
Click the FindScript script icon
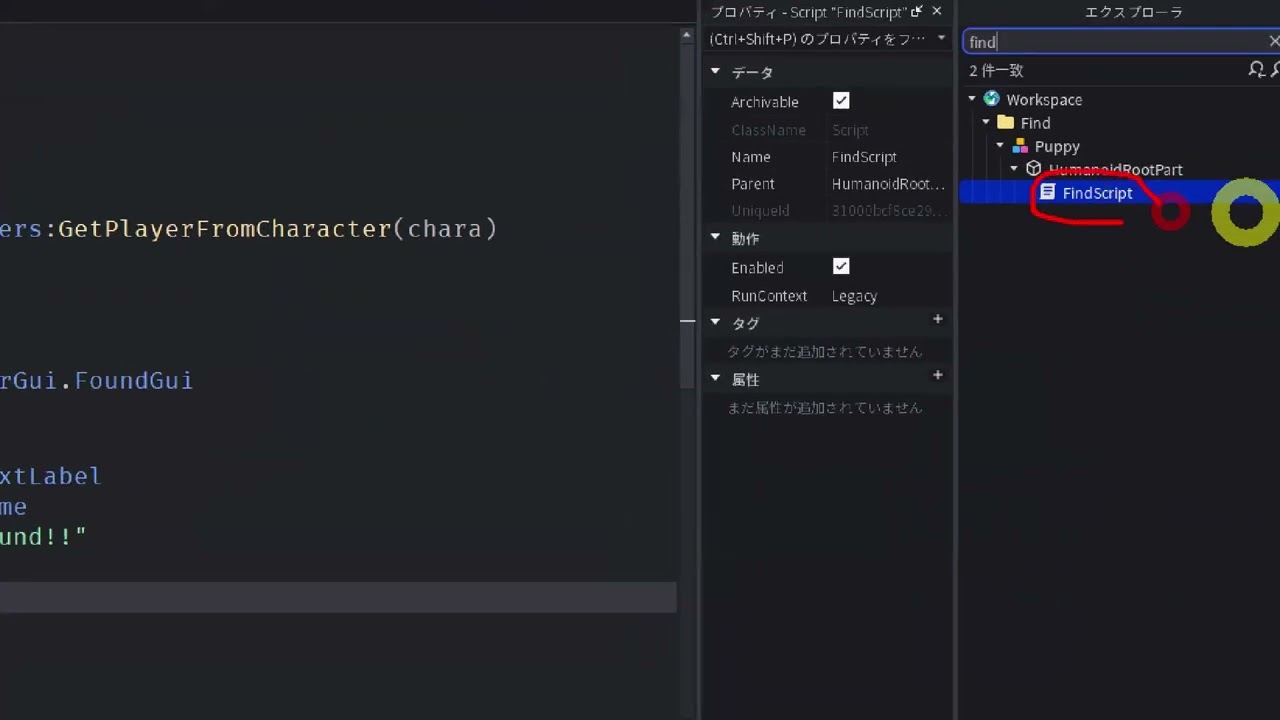coord(1048,192)
